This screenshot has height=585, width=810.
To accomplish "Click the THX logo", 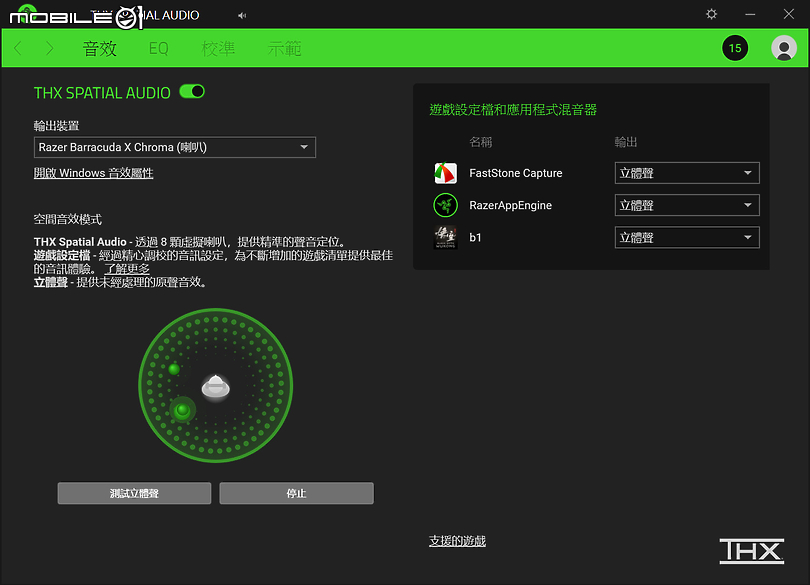I will coord(752,551).
